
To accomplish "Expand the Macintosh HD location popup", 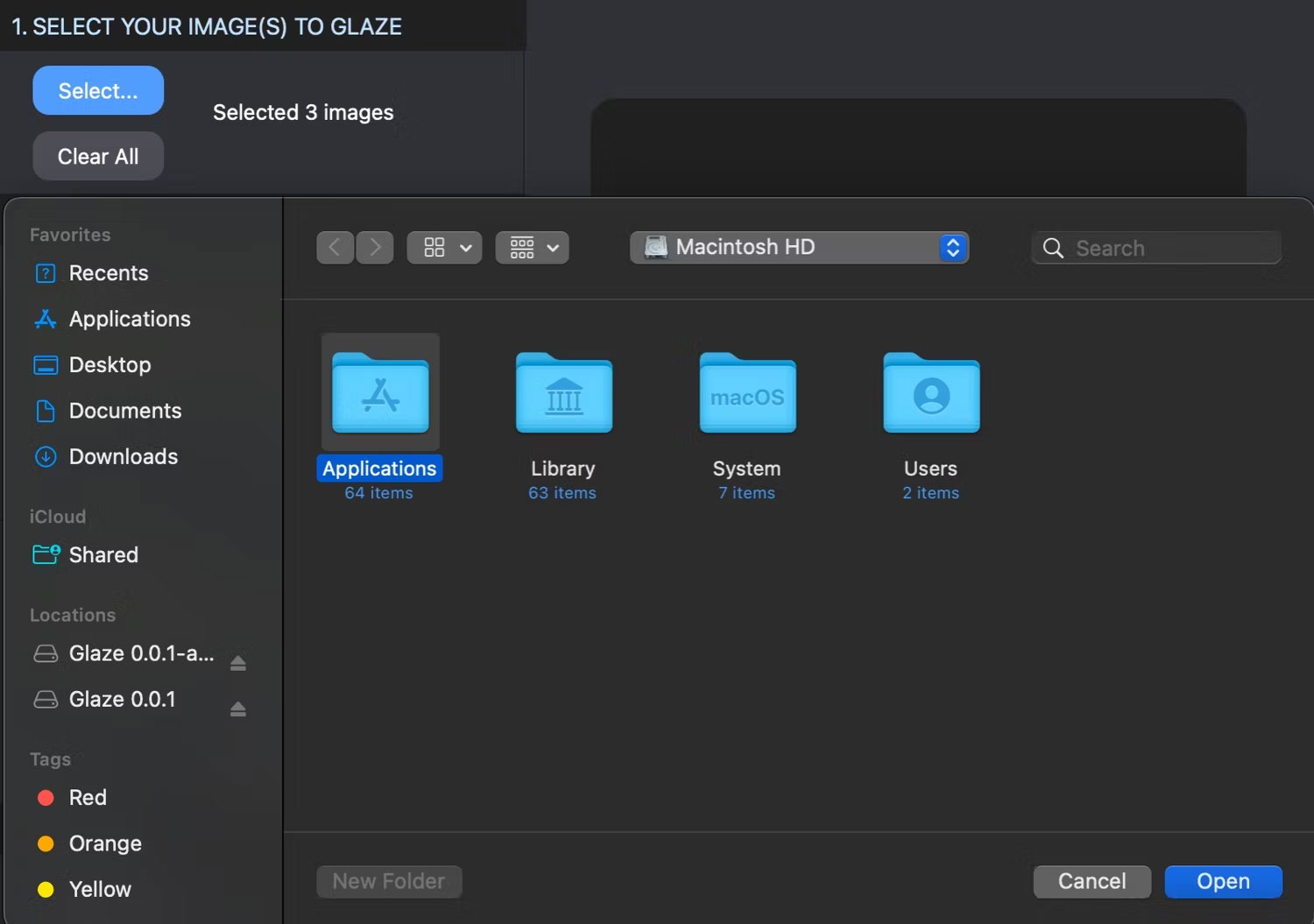I will point(799,248).
